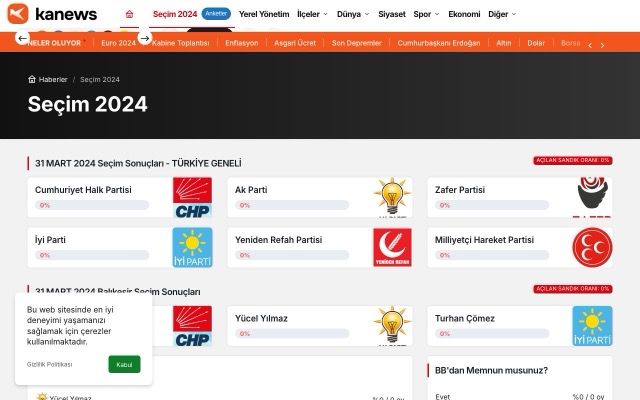Open the Dolar trending link
The width and height of the screenshot is (640, 400).
point(536,43)
